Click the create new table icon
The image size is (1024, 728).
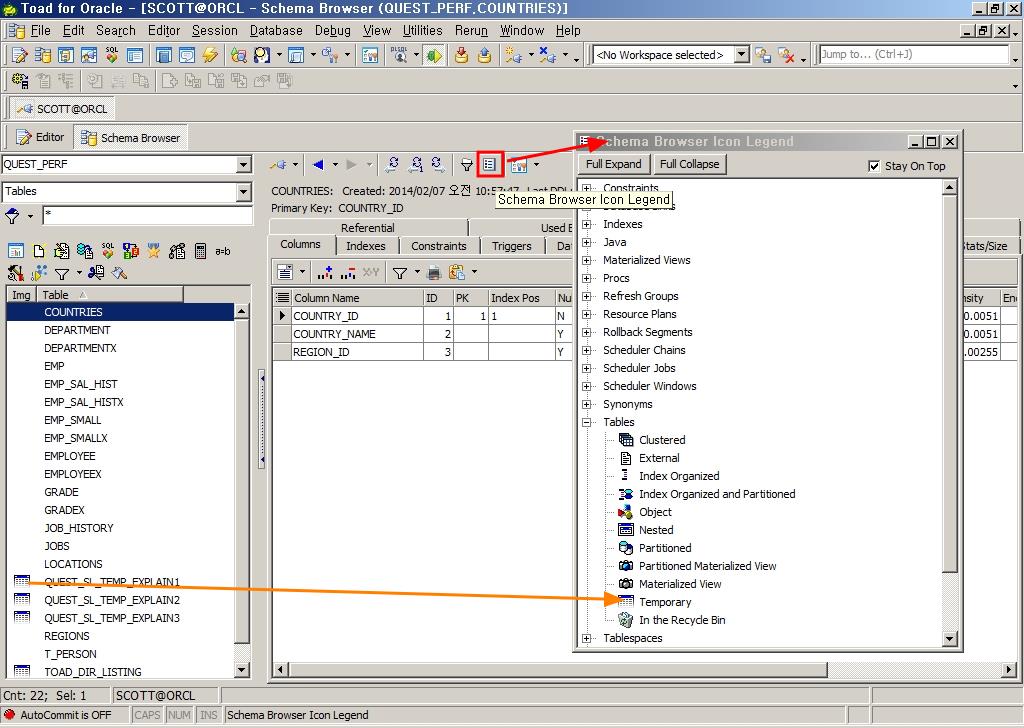pyautogui.click(x=39, y=251)
